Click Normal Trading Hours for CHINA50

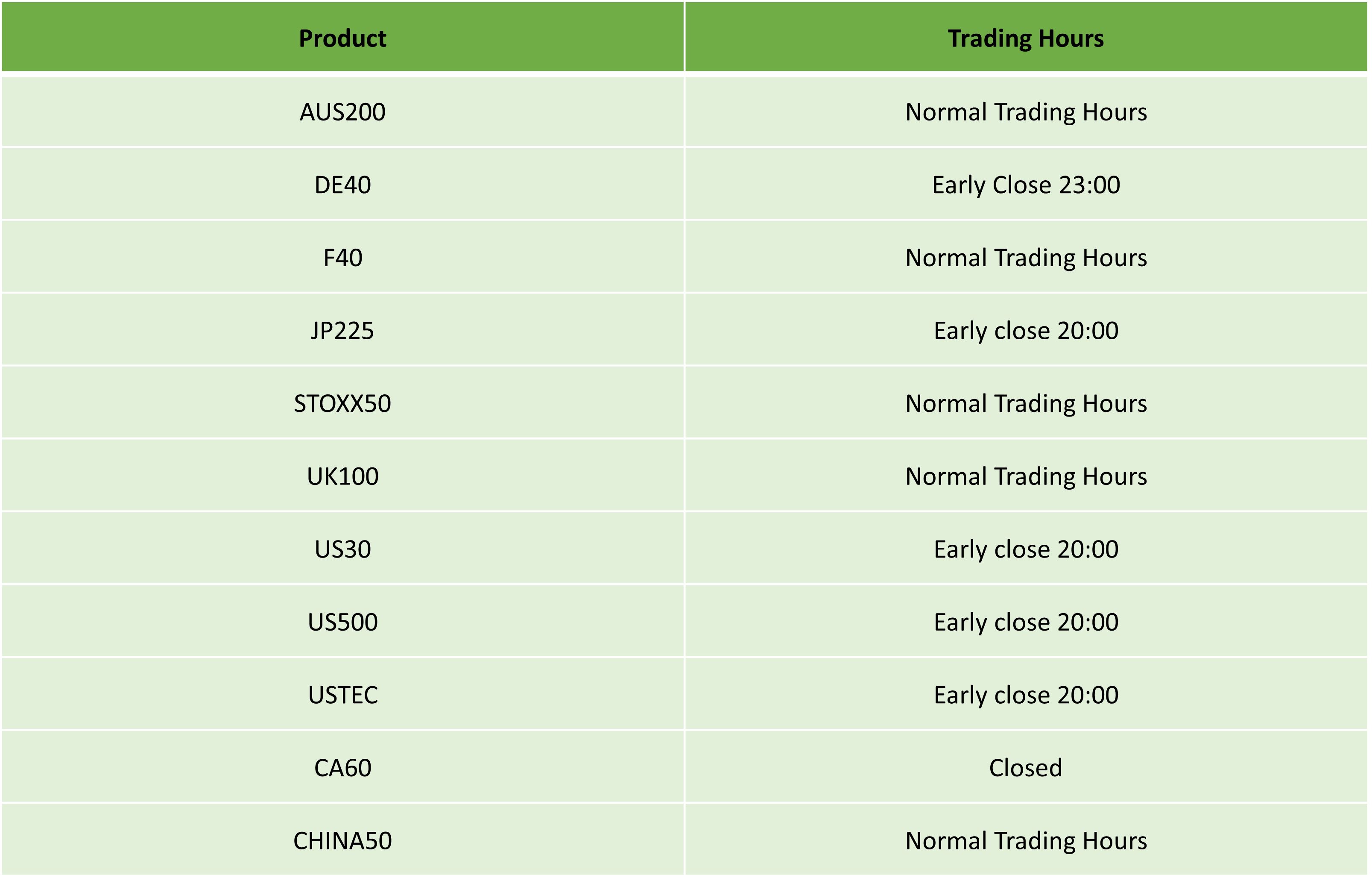[1026, 841]
